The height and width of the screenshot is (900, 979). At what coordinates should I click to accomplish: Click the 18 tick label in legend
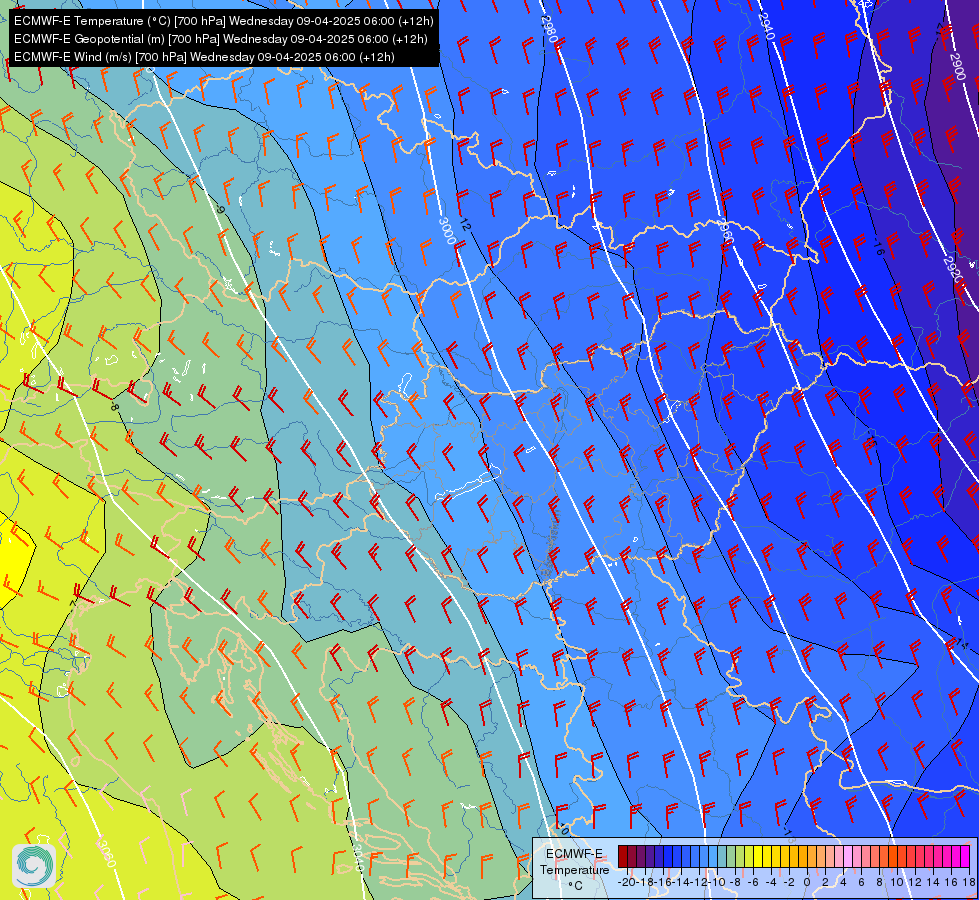(x=968, y=882)
